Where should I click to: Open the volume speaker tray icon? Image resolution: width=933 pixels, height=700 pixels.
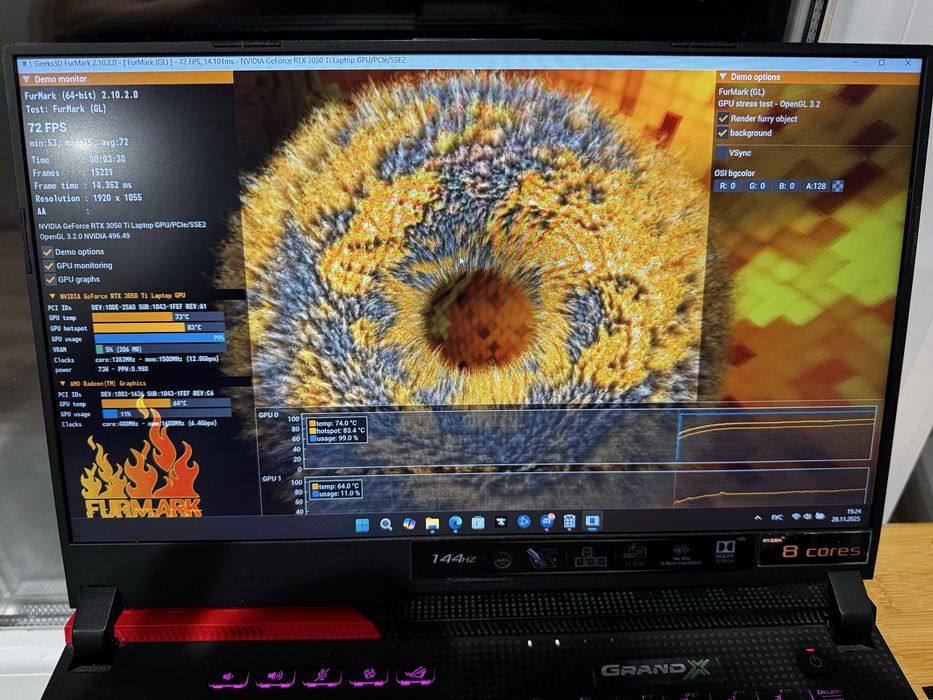click(807, 516)
